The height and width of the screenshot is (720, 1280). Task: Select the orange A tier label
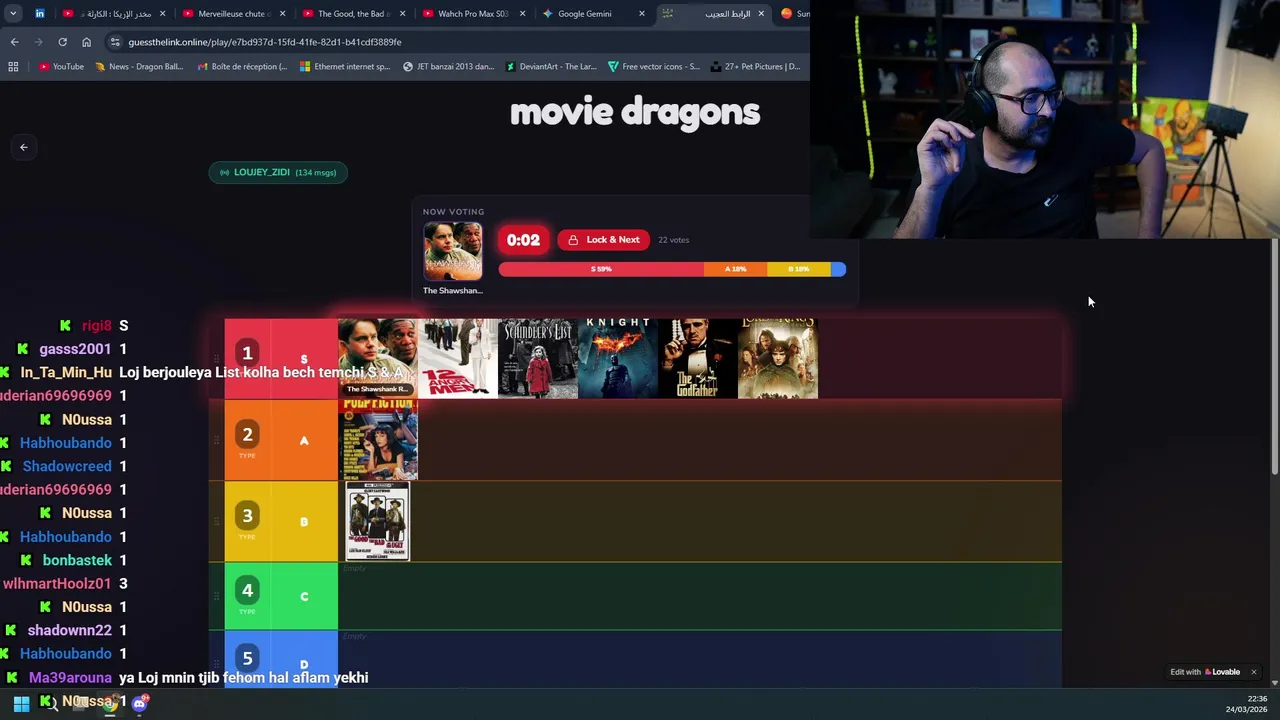point(304,440)
